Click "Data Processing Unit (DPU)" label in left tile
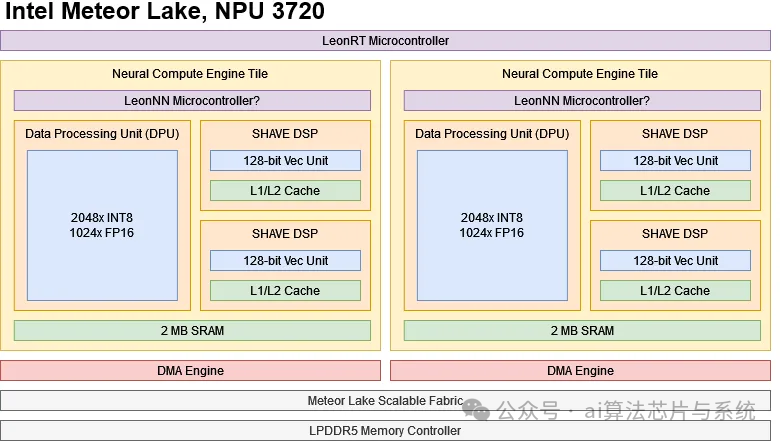The image size is (780, 441). [102, 134]
